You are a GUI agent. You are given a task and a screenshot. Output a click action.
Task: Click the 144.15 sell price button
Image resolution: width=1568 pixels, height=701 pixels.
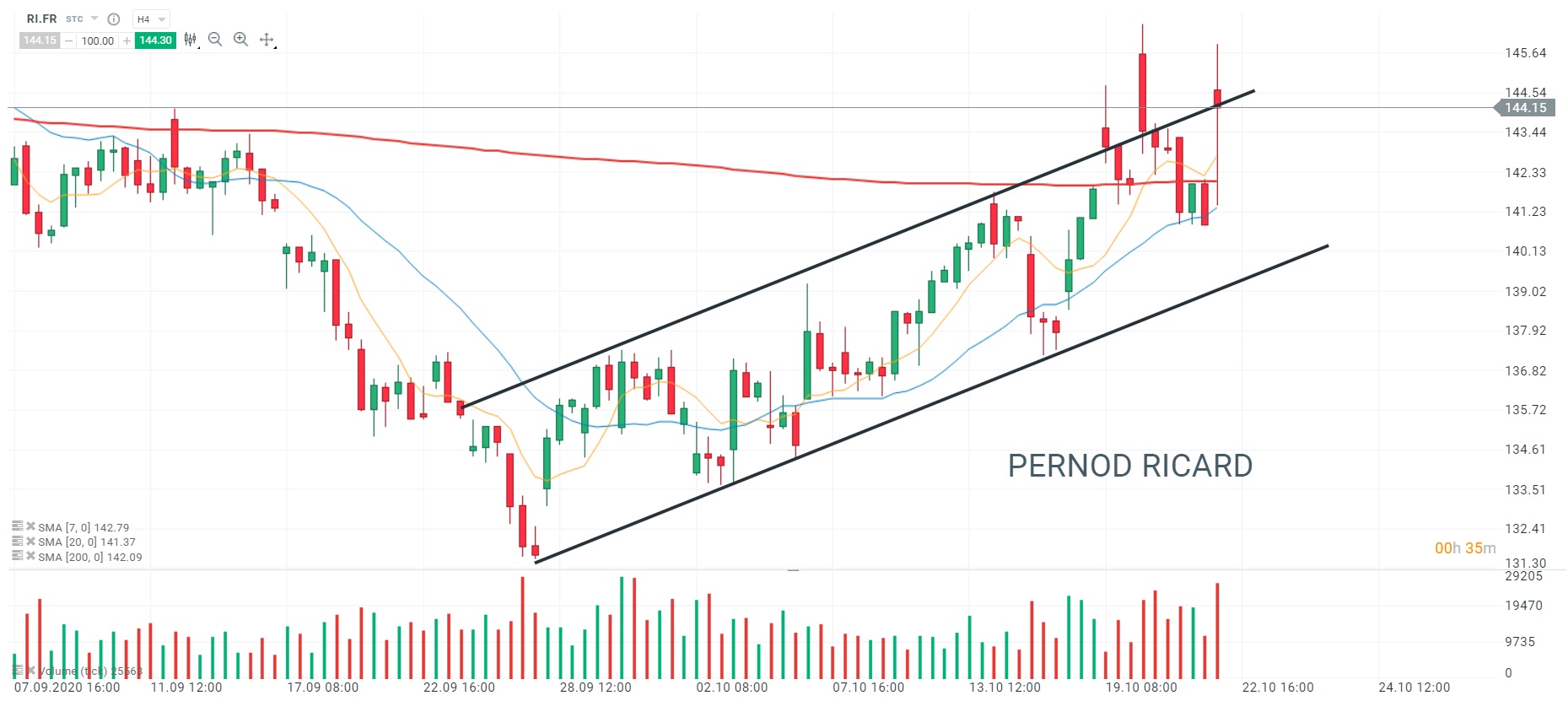point(40,40)
